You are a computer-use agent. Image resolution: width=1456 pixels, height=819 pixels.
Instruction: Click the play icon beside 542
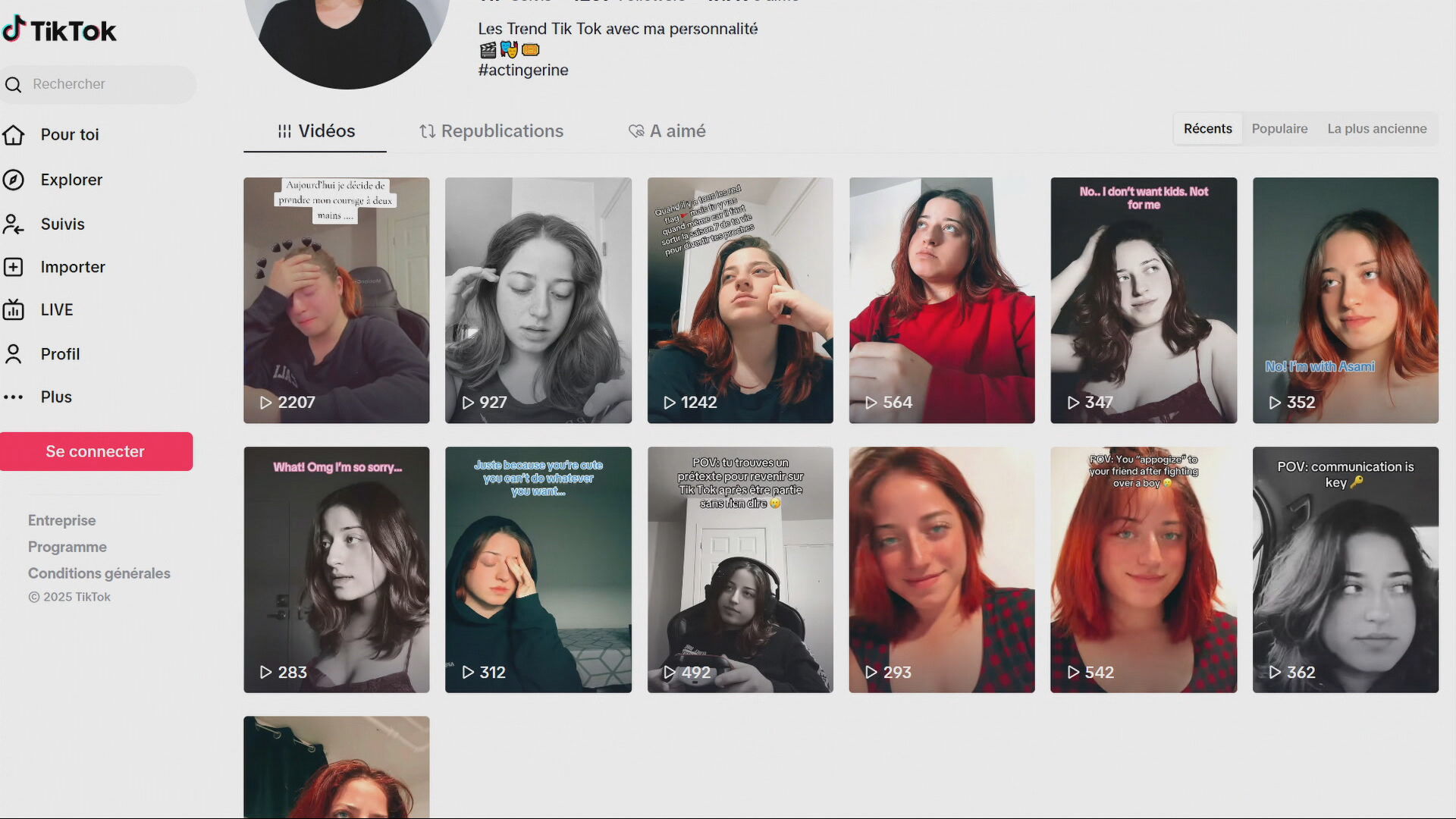1073,672
